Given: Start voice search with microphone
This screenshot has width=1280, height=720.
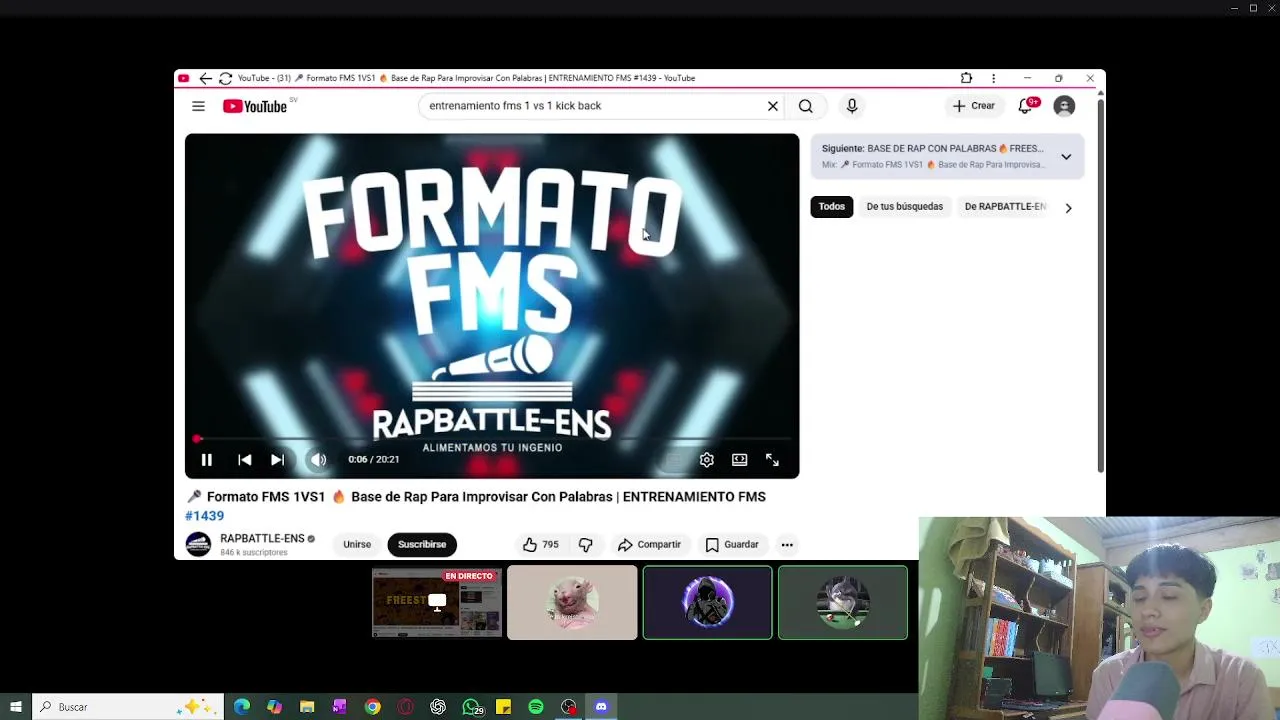Looking at the screenshot, I should tap(852, 106).
